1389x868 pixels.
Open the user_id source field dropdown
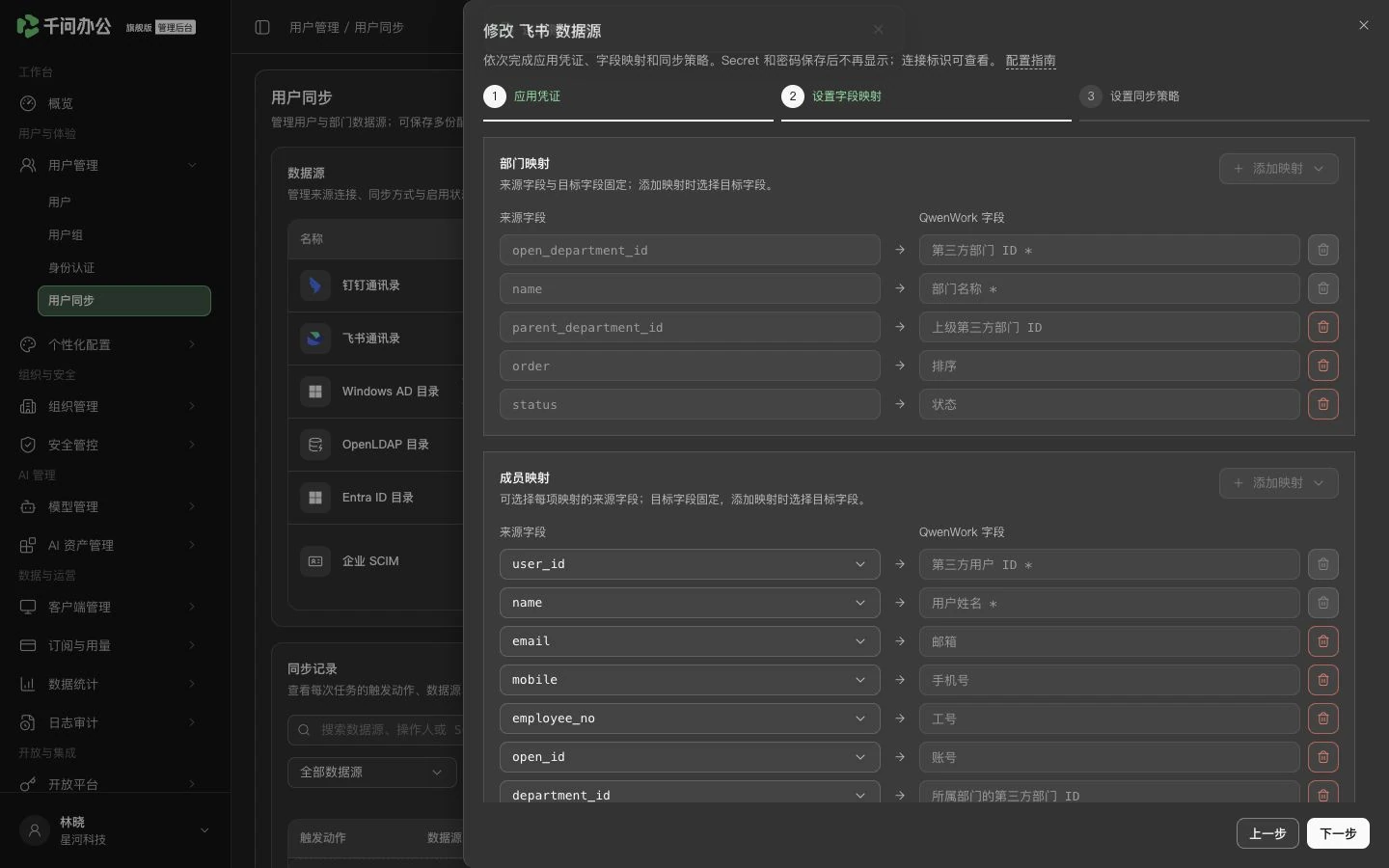tap(690, 564)
